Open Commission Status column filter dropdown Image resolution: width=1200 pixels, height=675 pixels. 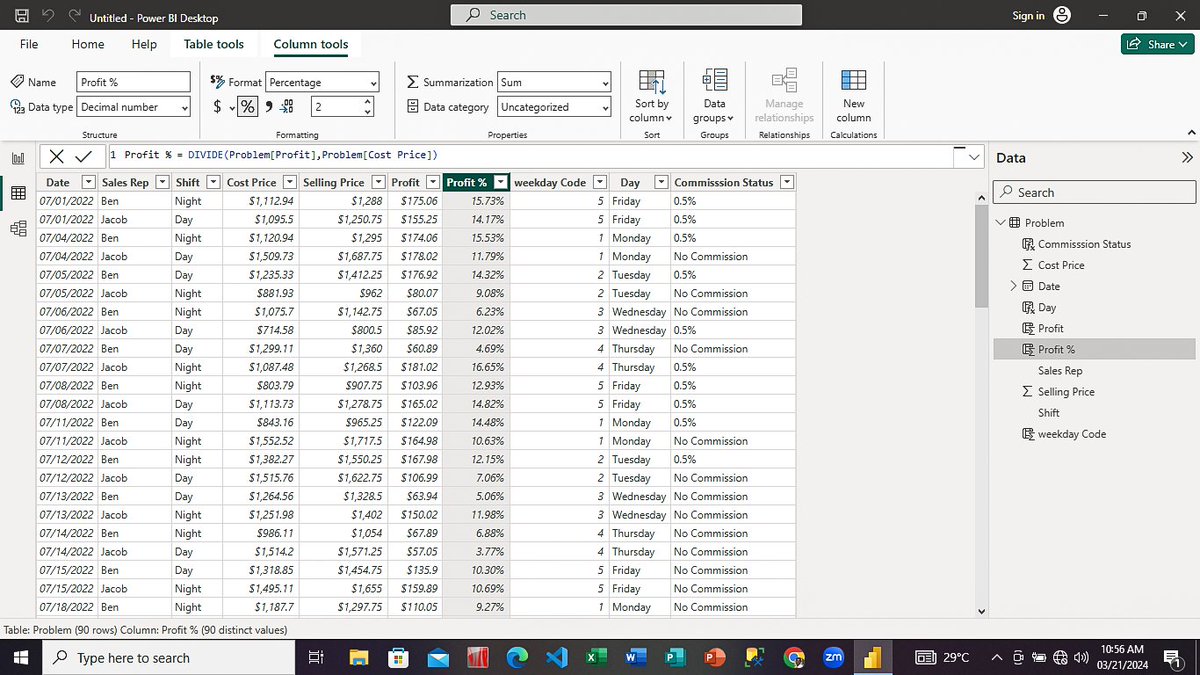787,182
